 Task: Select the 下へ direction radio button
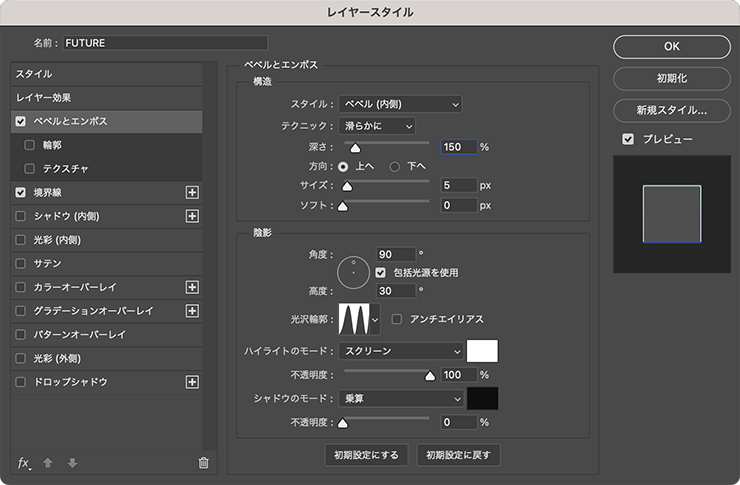point(395,166)
